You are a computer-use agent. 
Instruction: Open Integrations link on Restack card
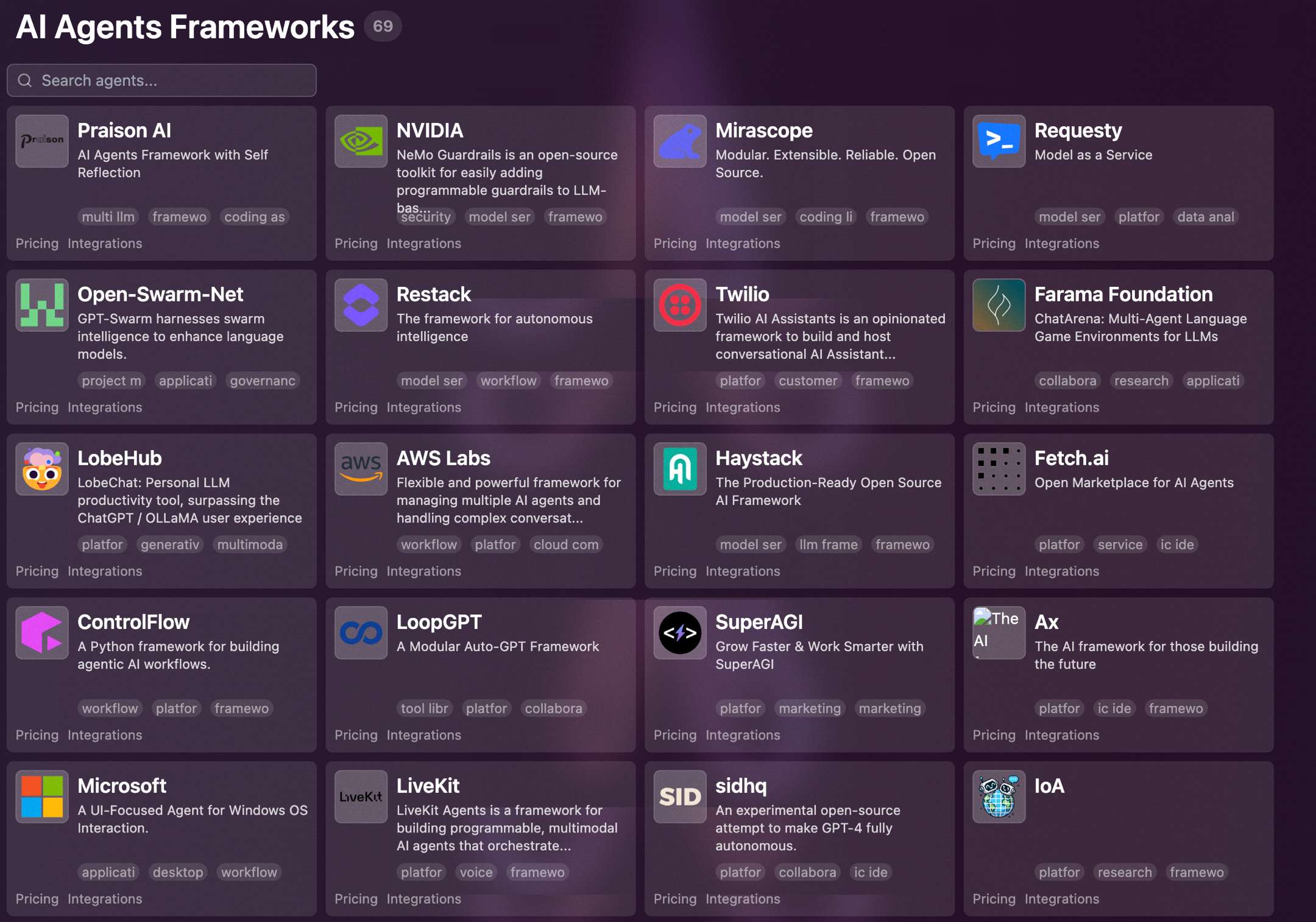pyautogui.click(x=423, y=407)
